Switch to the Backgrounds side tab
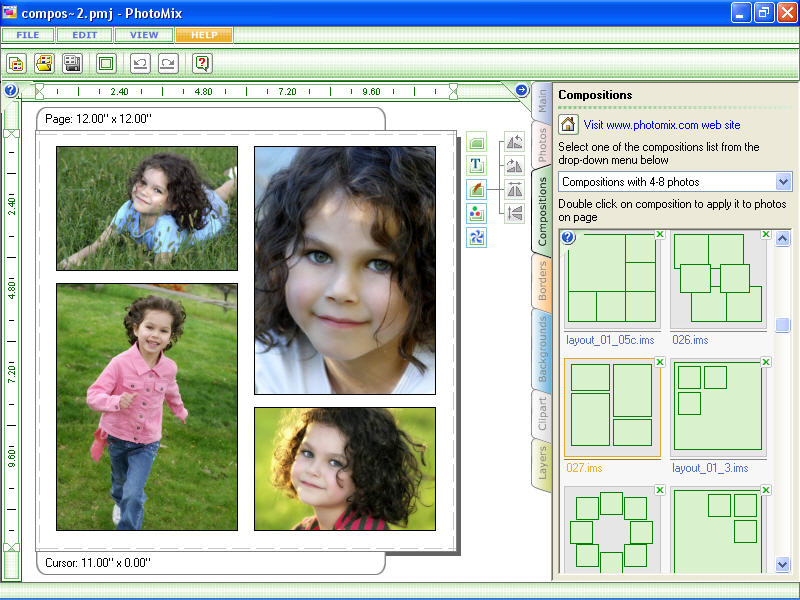800x600 pixels. [x=542, y=349]
